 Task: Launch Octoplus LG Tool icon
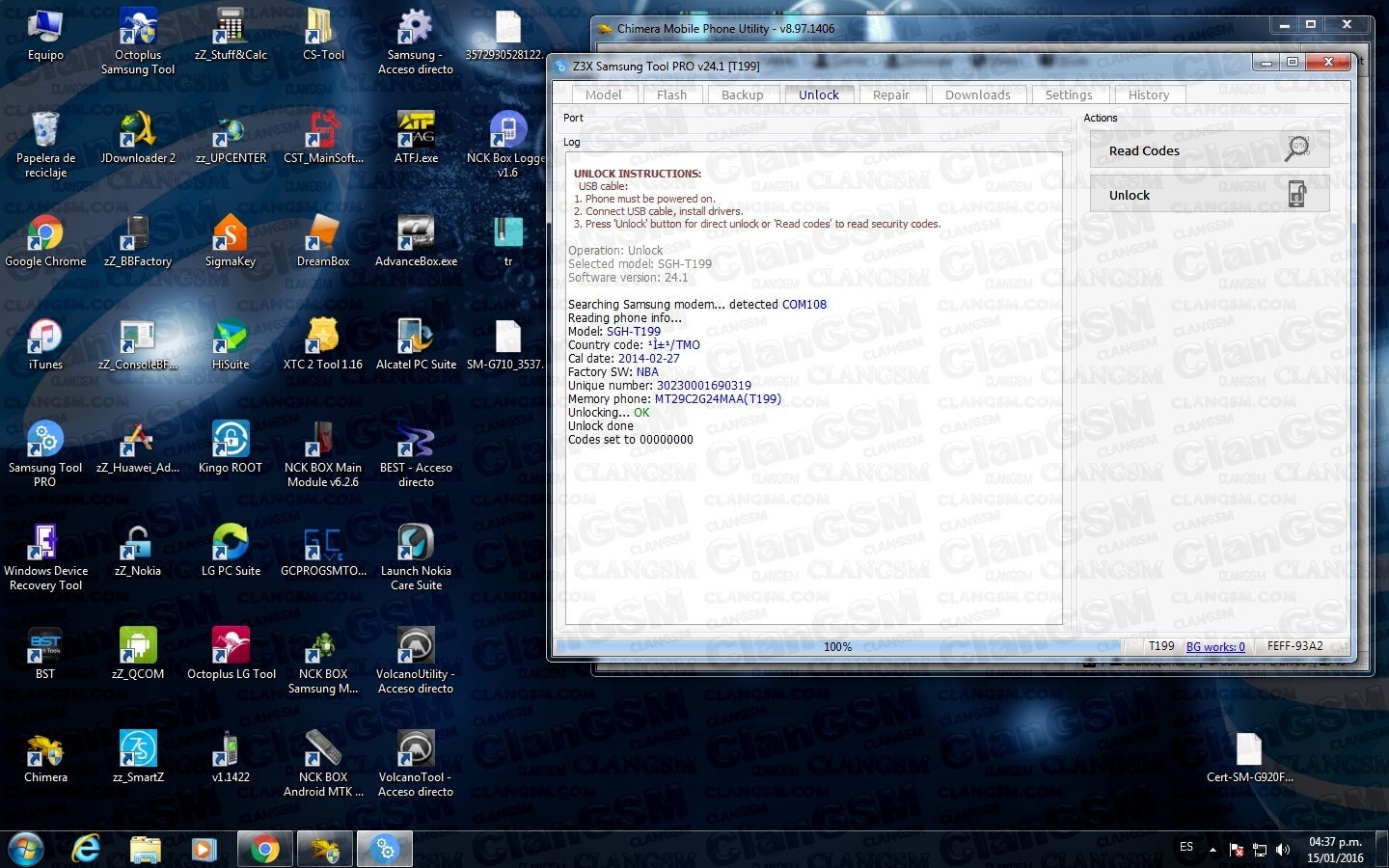[x=231, y=654]
